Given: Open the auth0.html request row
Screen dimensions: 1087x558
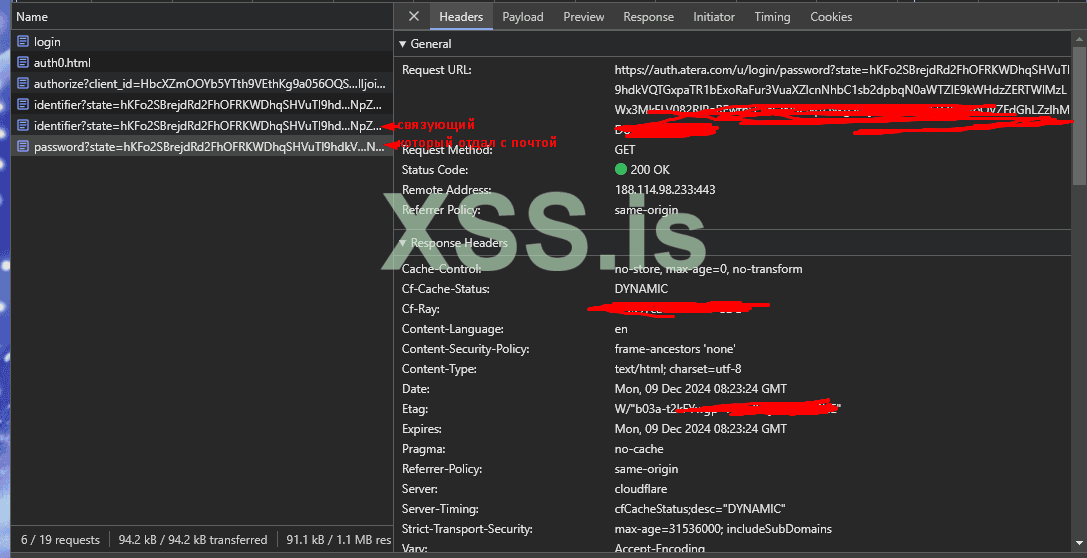Looking at the screenshot, I should (202, 62).
